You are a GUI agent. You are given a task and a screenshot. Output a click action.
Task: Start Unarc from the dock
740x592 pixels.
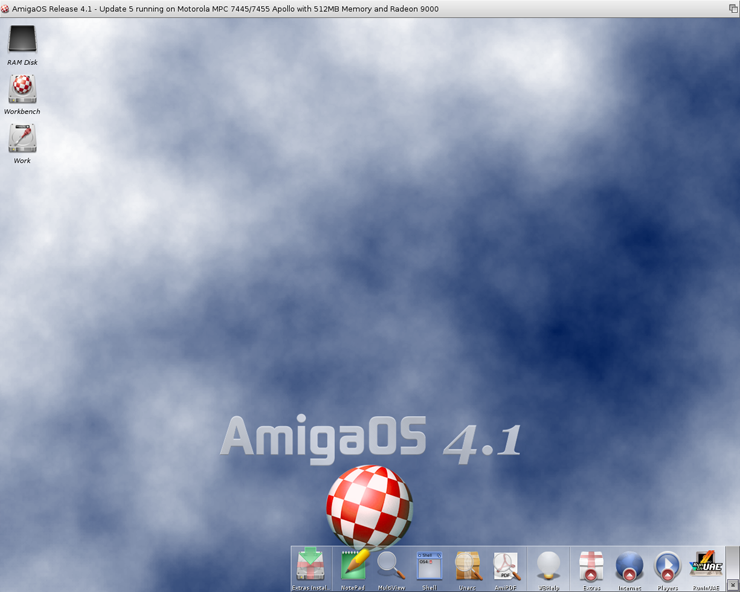click(467, 566)
